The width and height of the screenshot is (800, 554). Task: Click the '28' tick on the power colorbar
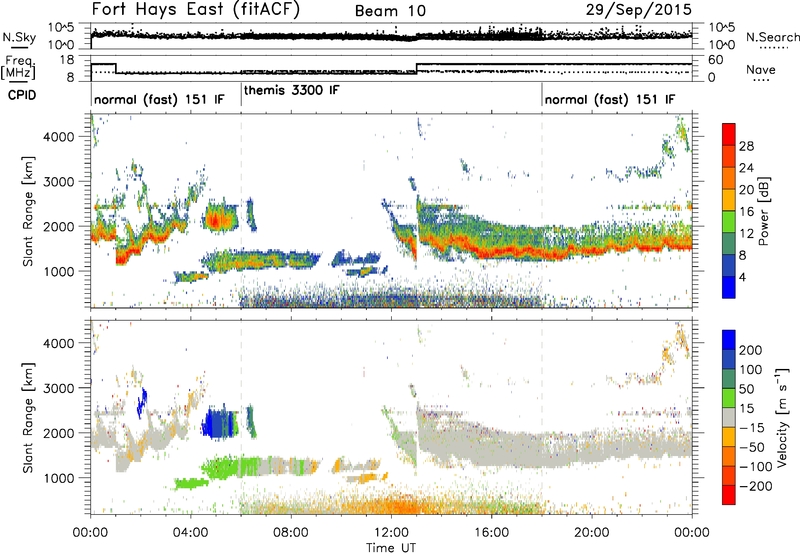click(746, 146)
